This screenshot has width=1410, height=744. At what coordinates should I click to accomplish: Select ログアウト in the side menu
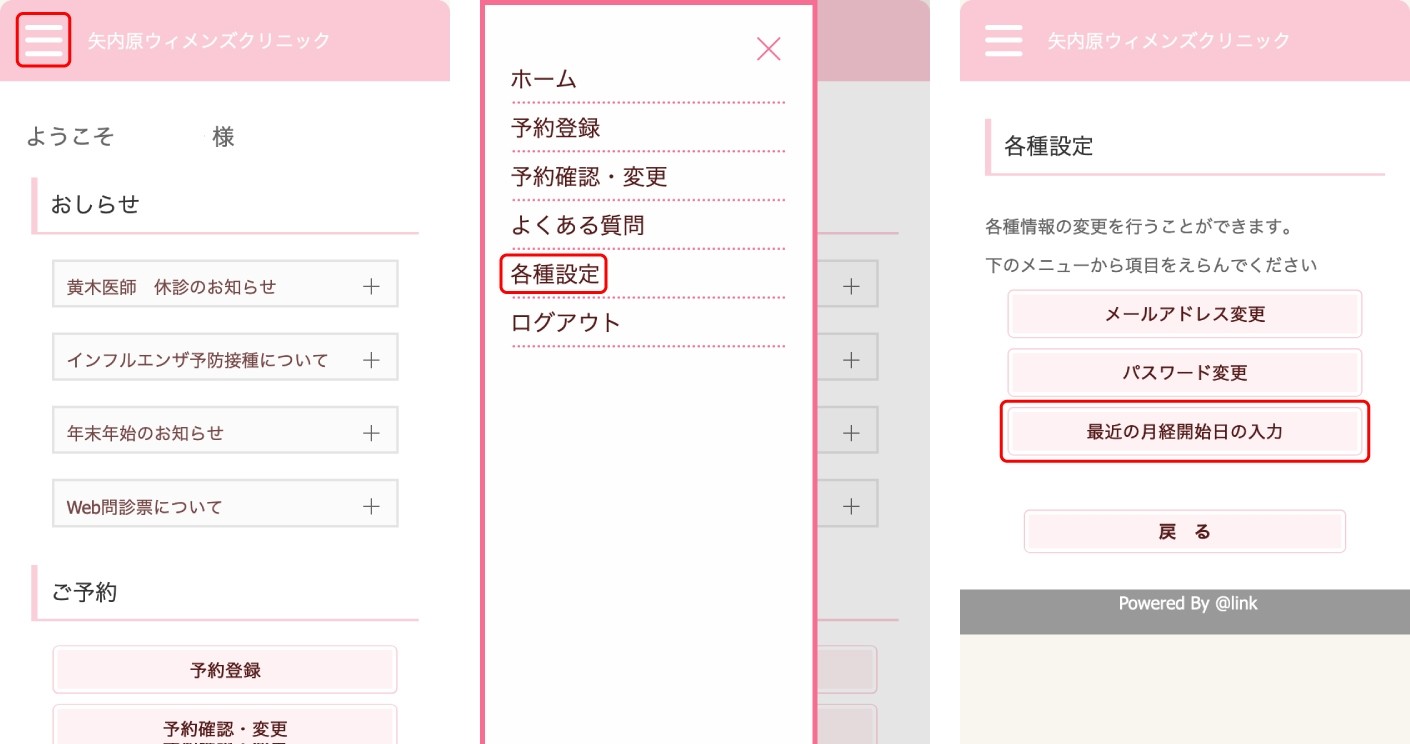pos(566,322)
